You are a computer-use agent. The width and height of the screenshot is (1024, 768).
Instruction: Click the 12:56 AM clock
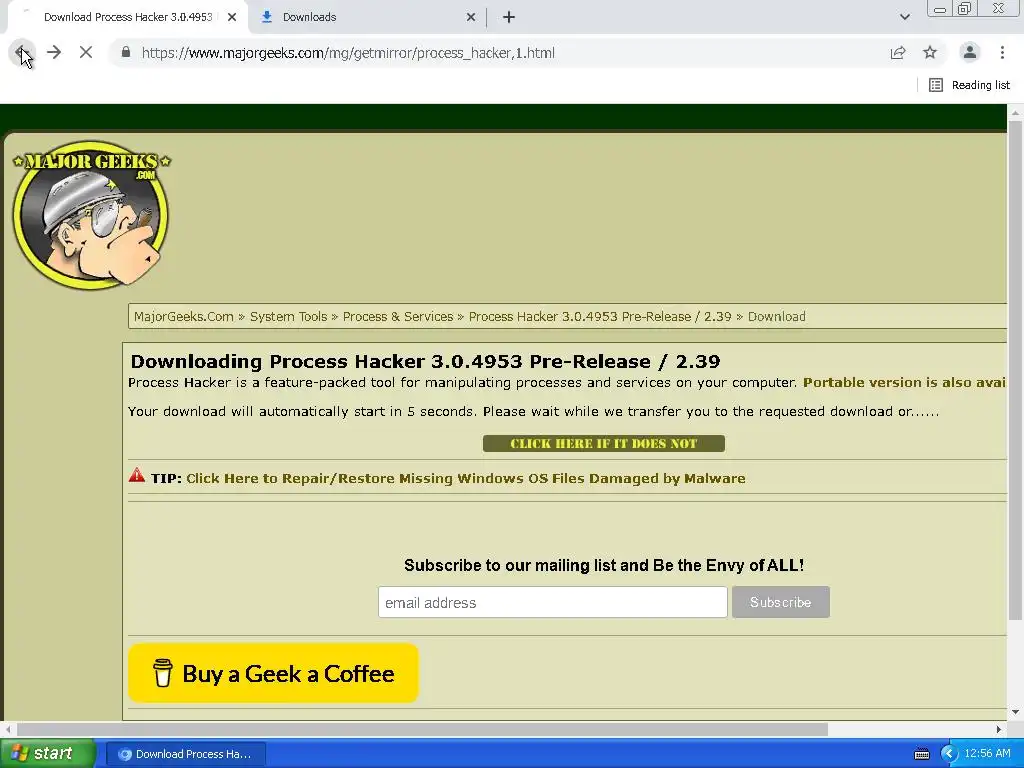987,754
